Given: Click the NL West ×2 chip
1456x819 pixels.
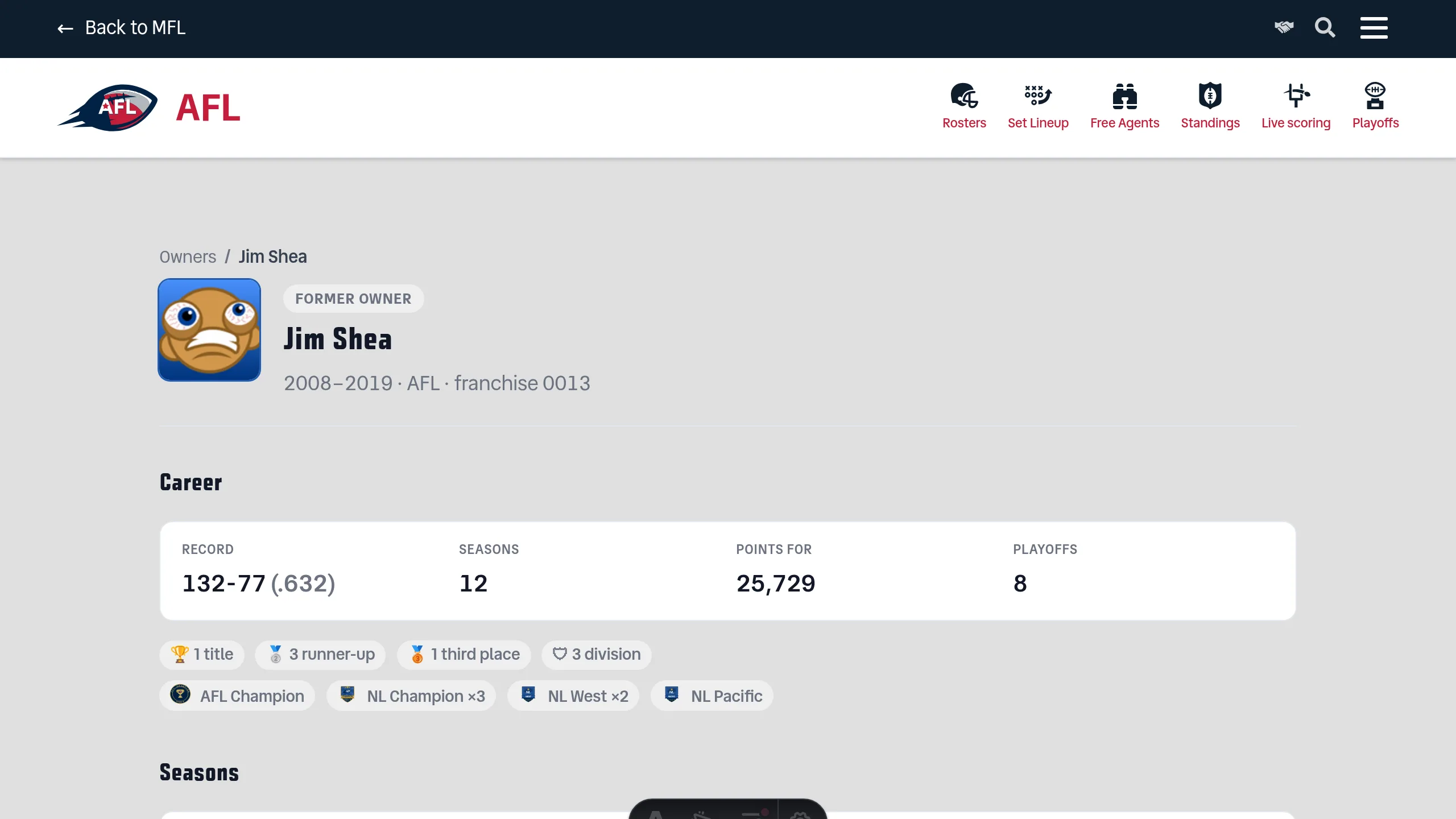Looking at the screenshot, I should click(x=573, y=696).
